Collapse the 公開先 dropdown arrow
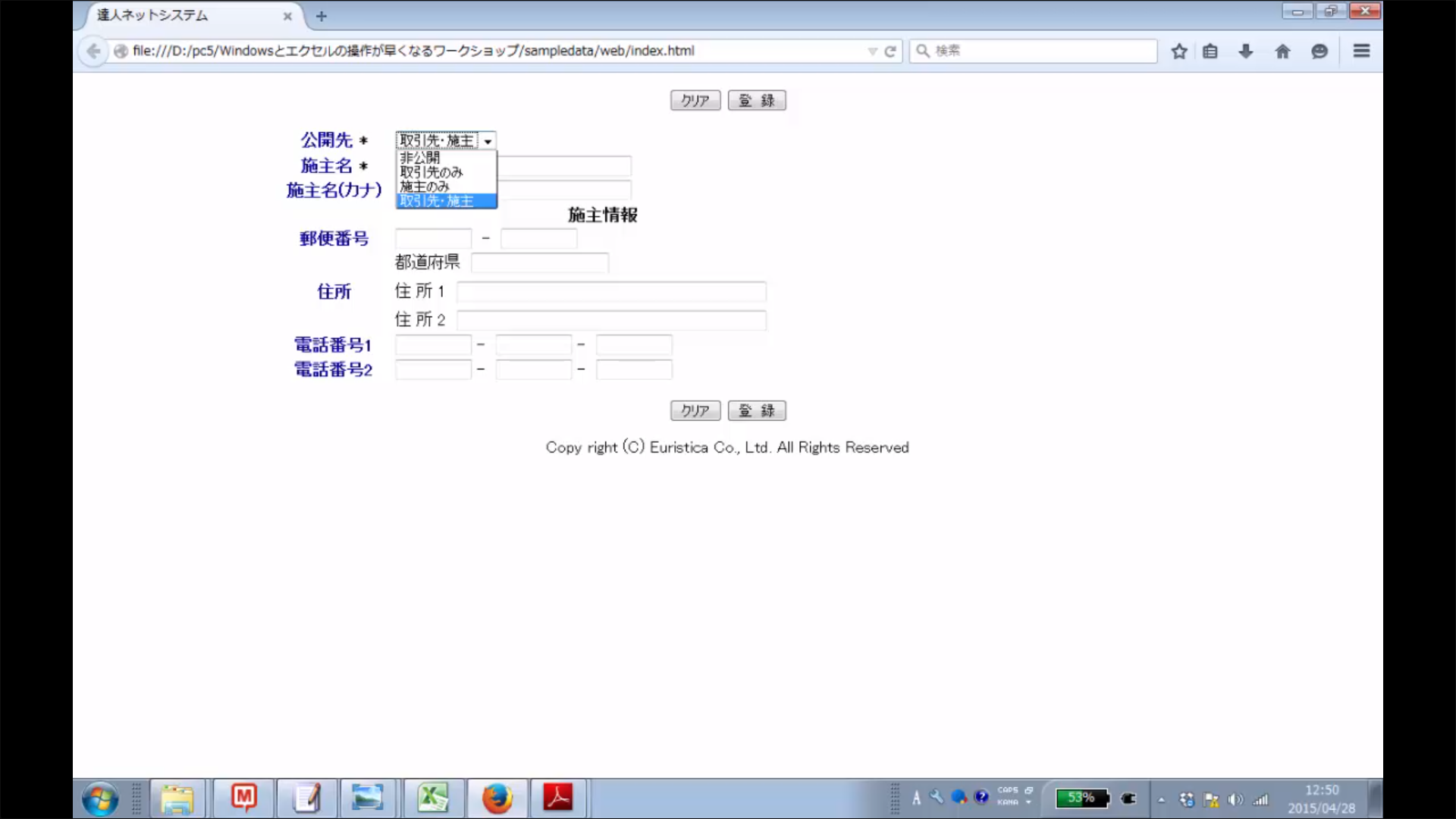The width and height of the screenshot is (1456, 819). [x=488, y=141]
